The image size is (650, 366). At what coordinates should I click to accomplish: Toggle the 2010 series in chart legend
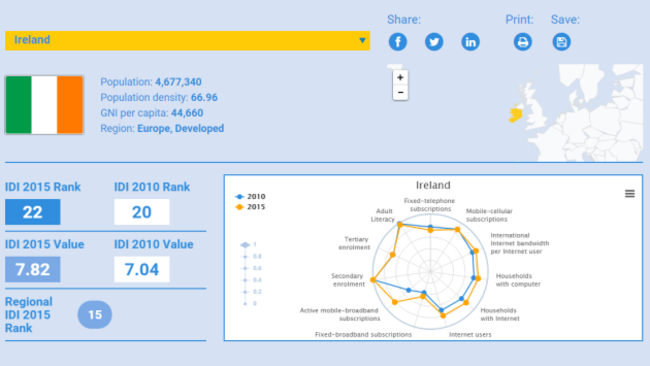point(250,196)
